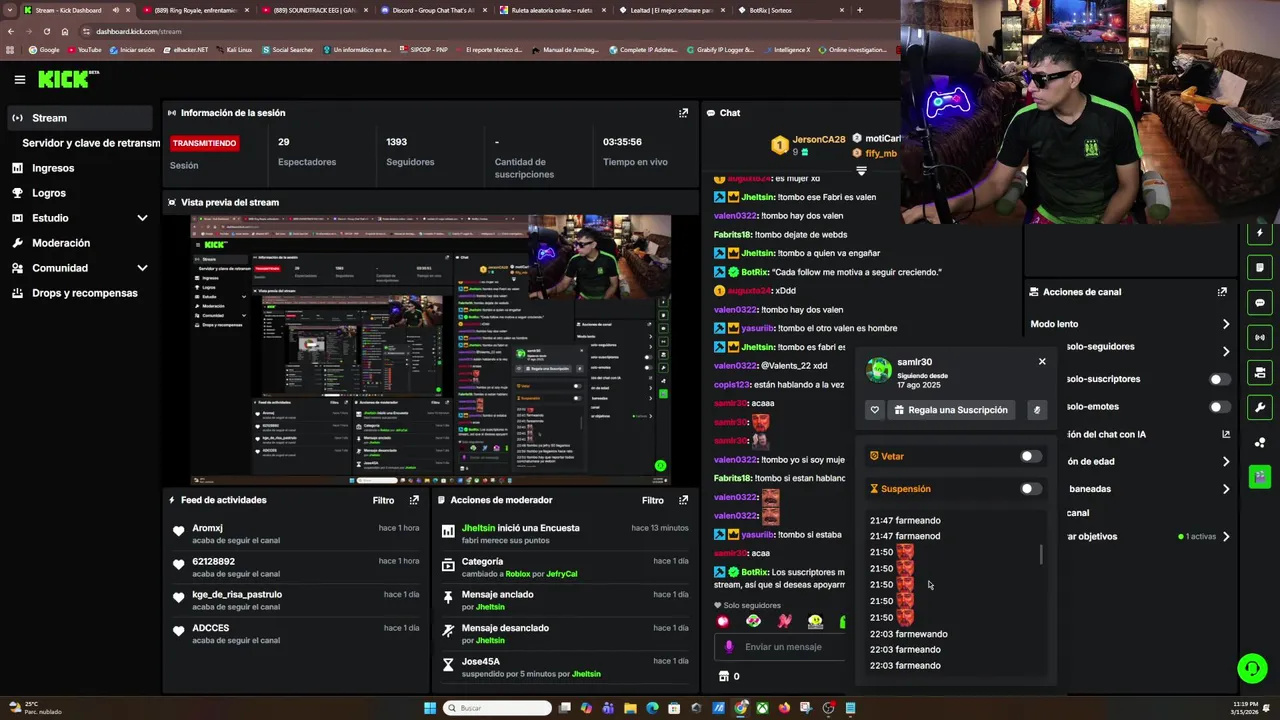The width and height of the screenshot is (1280, 720).
Task: Open the Modo lento options chevron
Action: click(1226, 324)
